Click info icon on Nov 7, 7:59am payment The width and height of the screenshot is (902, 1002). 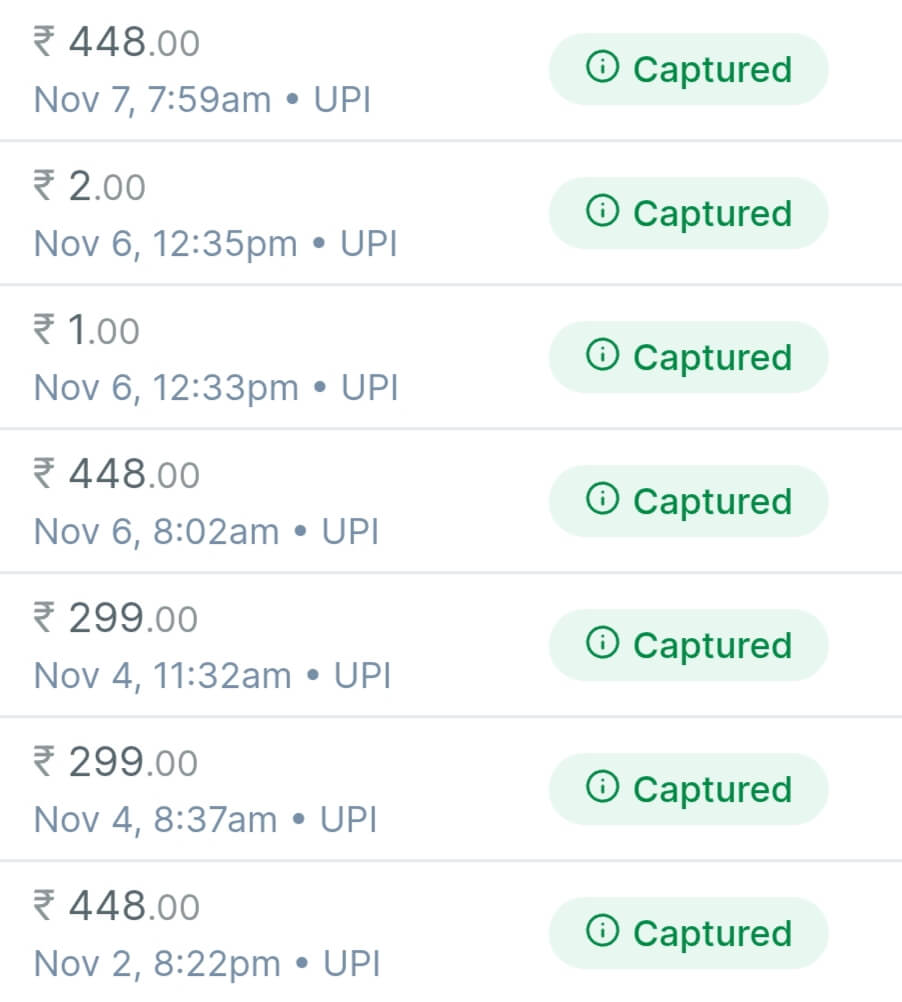tap(602, 68)
